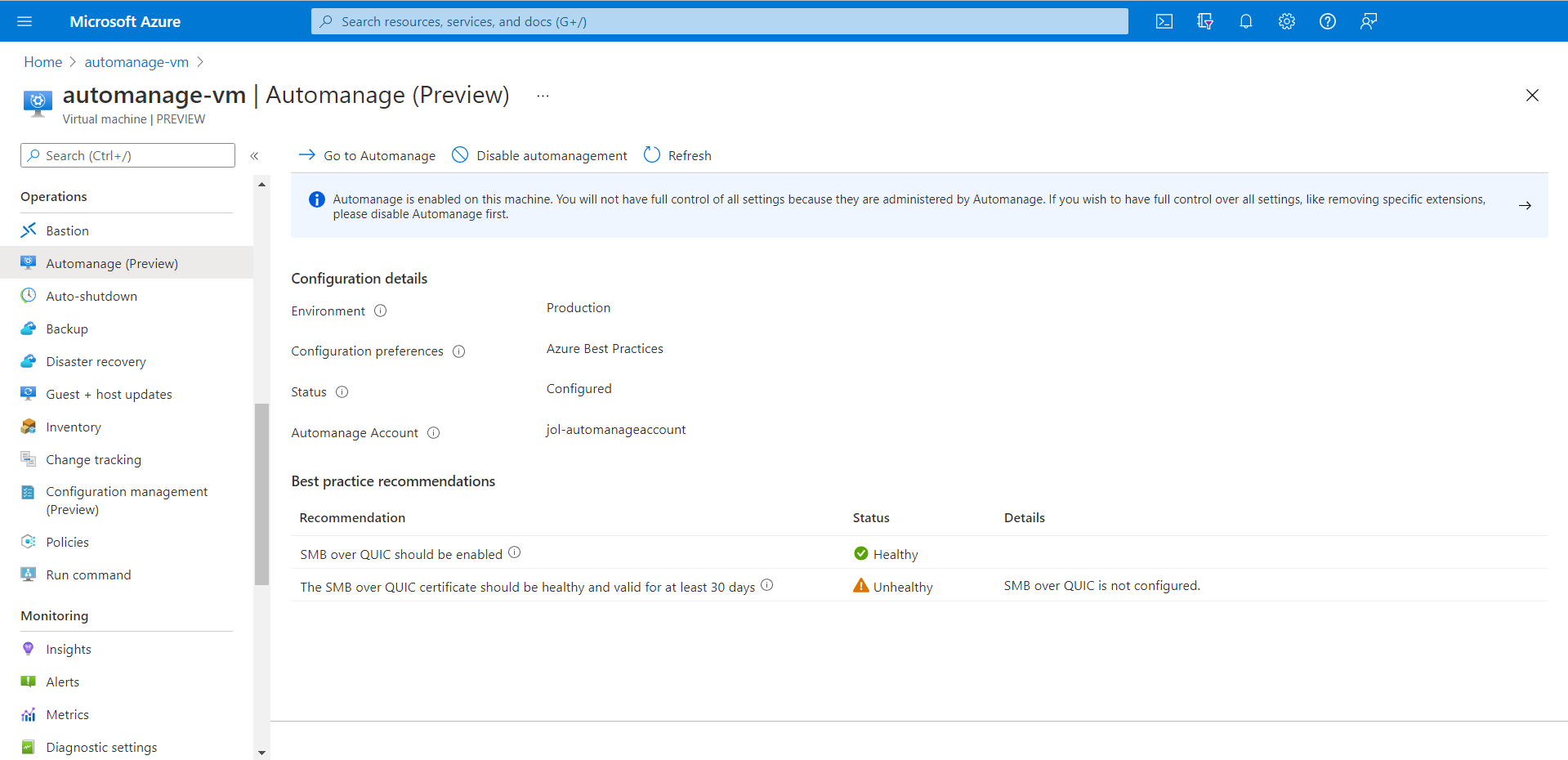Click the Inventory box icon
Viewport: 1568px width, 760px height.
[x=29, y=427]
